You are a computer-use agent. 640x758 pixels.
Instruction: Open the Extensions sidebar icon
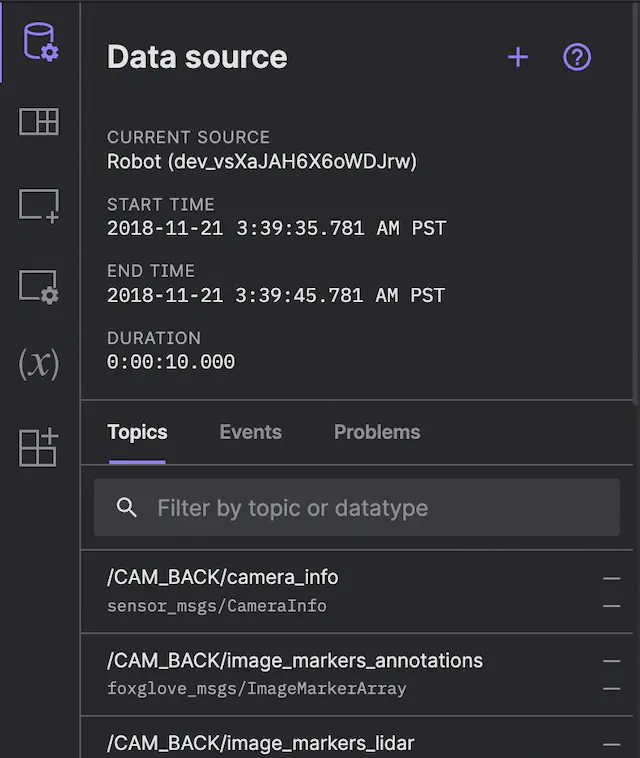40,447
